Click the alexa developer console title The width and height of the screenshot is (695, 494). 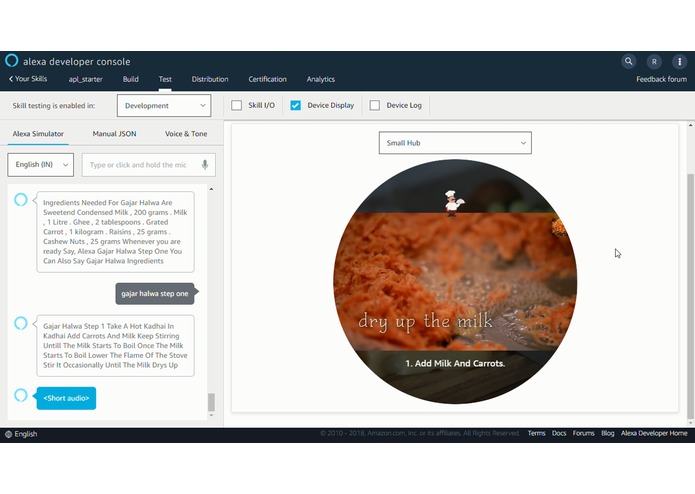pyautogui.click(x=77, y=62)
